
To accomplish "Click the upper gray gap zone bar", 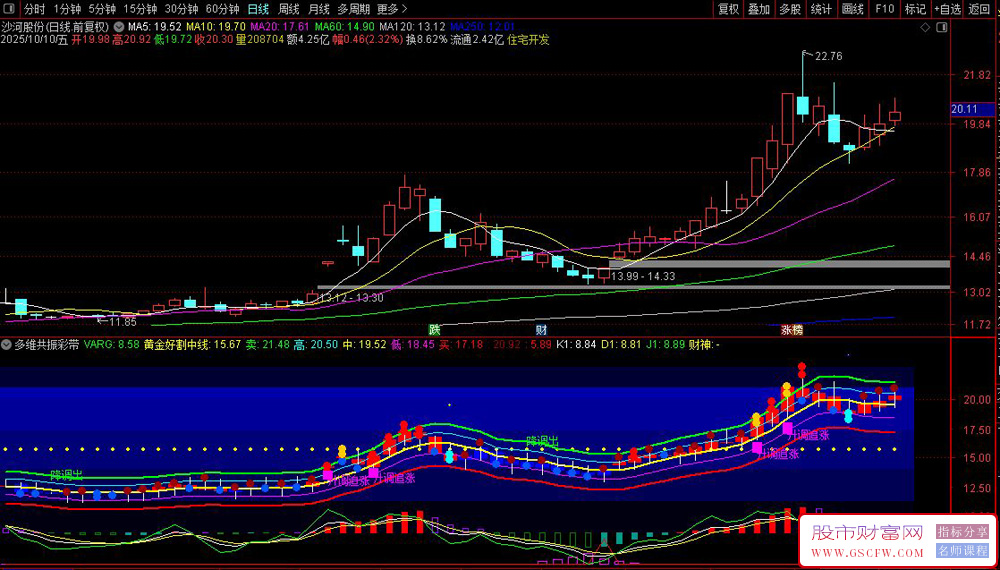I will point(779,263).
